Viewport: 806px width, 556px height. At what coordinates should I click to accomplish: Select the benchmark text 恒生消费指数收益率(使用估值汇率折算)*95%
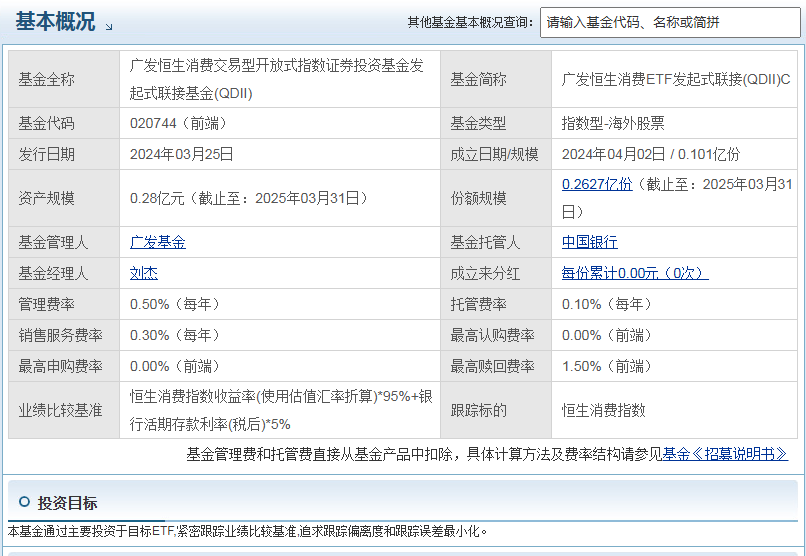(270, 397)
